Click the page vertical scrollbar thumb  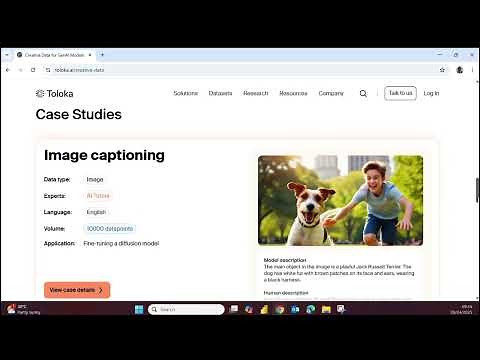coord(478,190)
